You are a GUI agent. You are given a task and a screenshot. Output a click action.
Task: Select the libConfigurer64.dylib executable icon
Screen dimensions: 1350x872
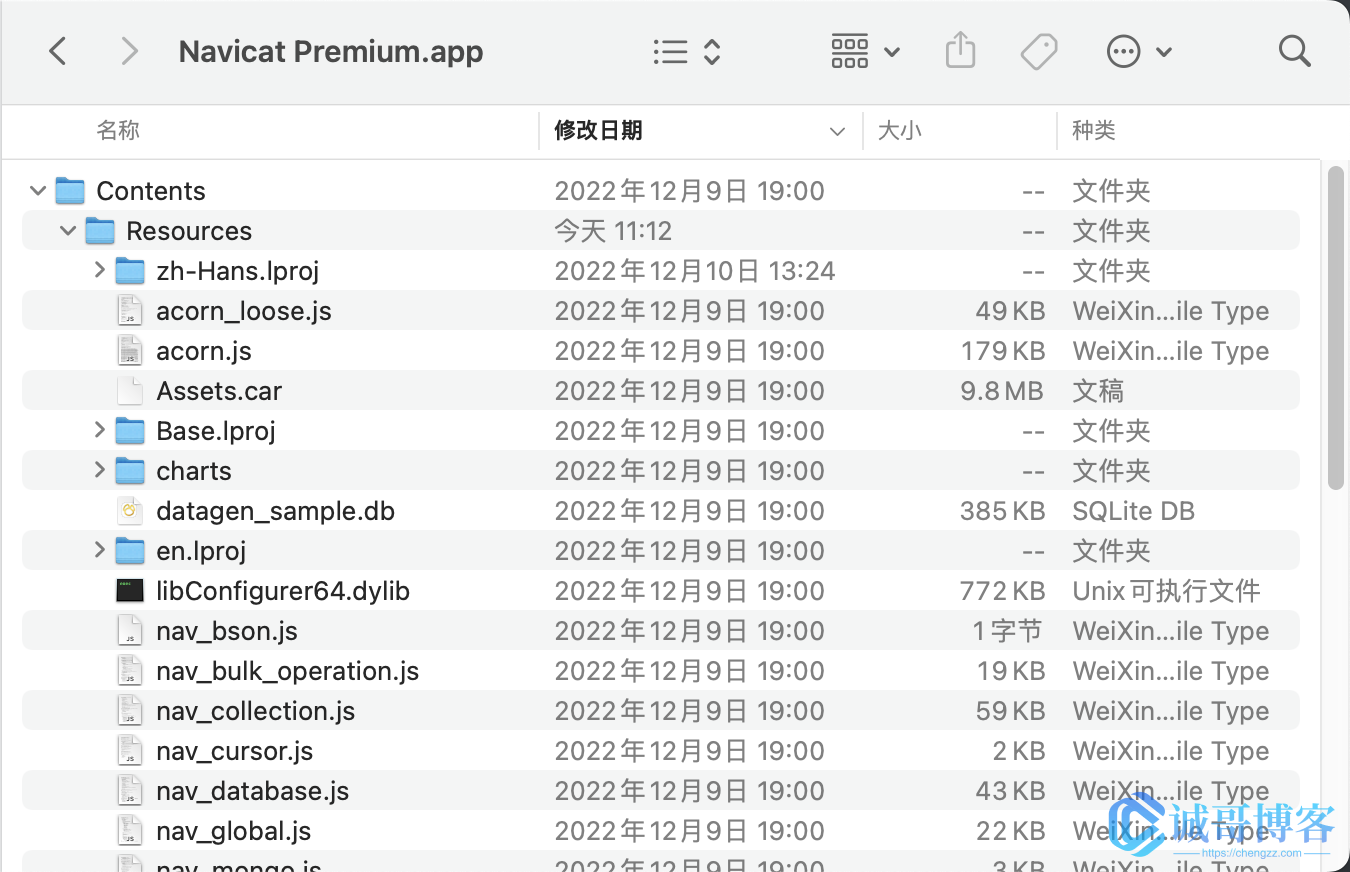pyautogui.click(x=130, y=590)
